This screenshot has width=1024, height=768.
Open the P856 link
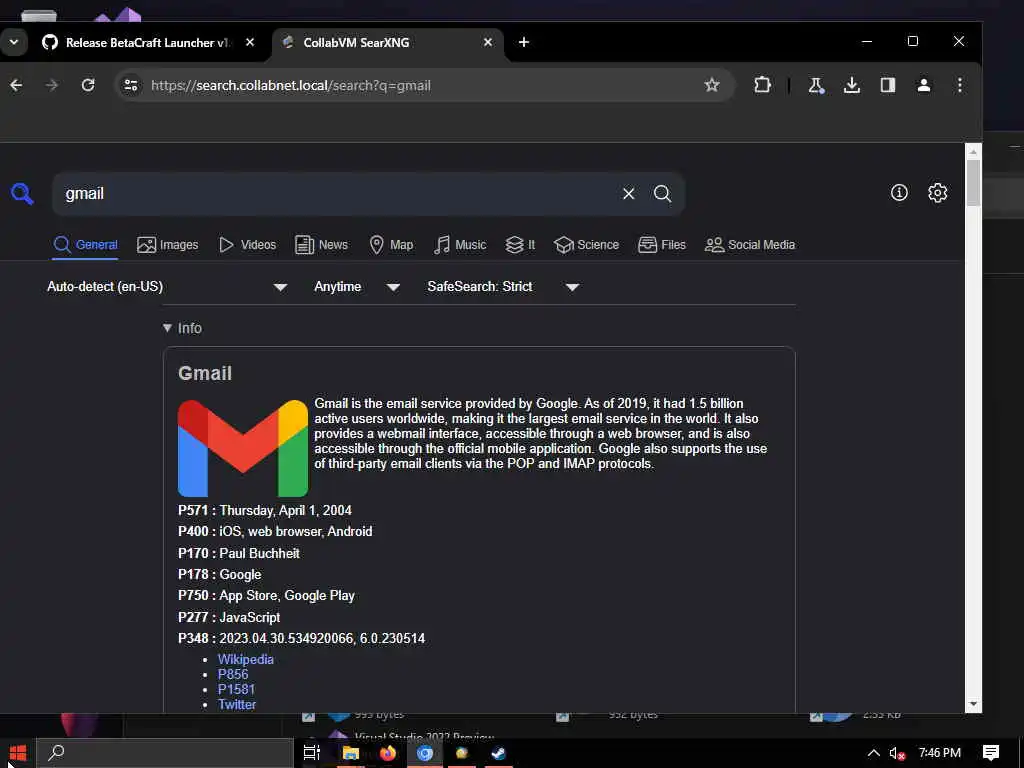click(x=232, y=674)
